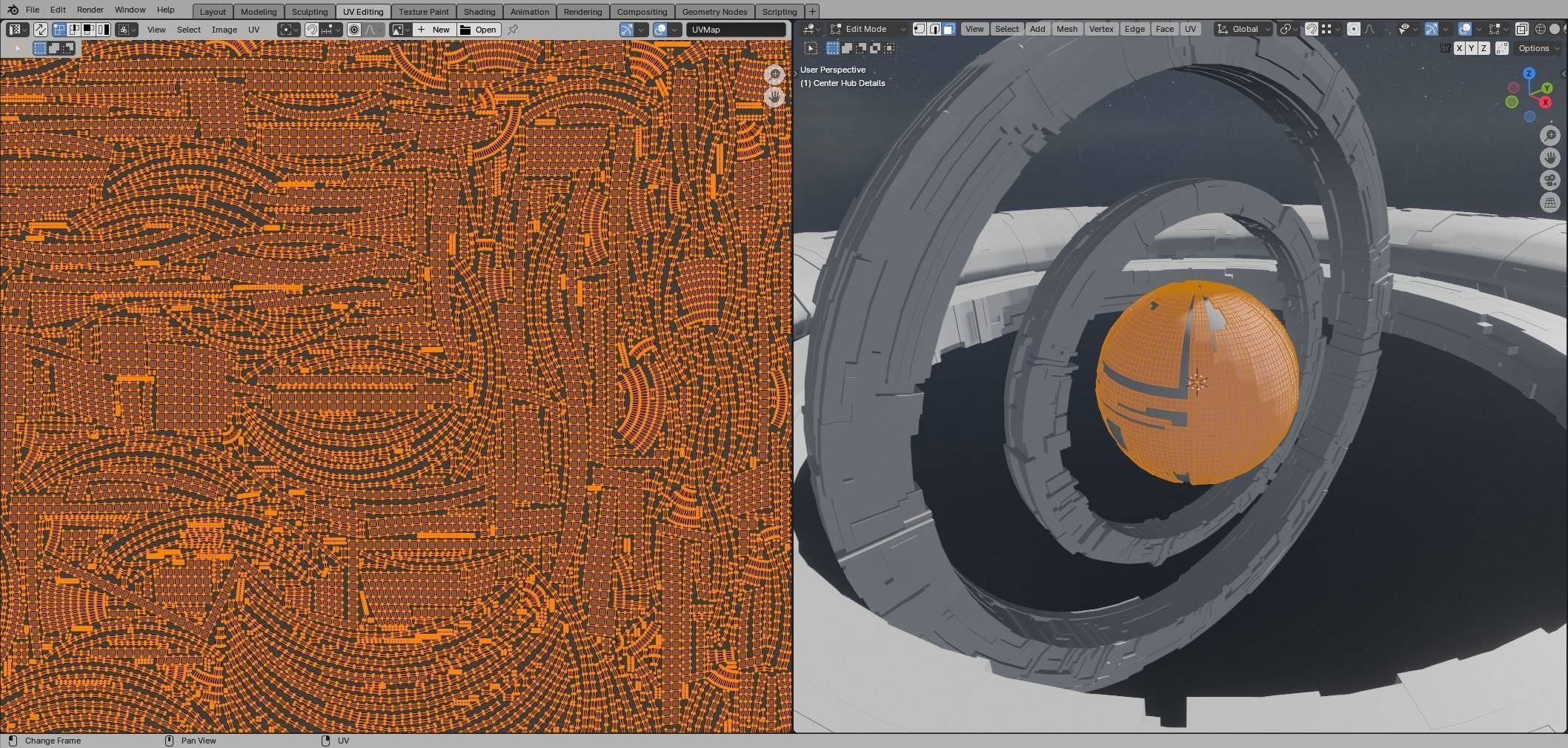Click the Blender logo menu icon

[12, 10]
